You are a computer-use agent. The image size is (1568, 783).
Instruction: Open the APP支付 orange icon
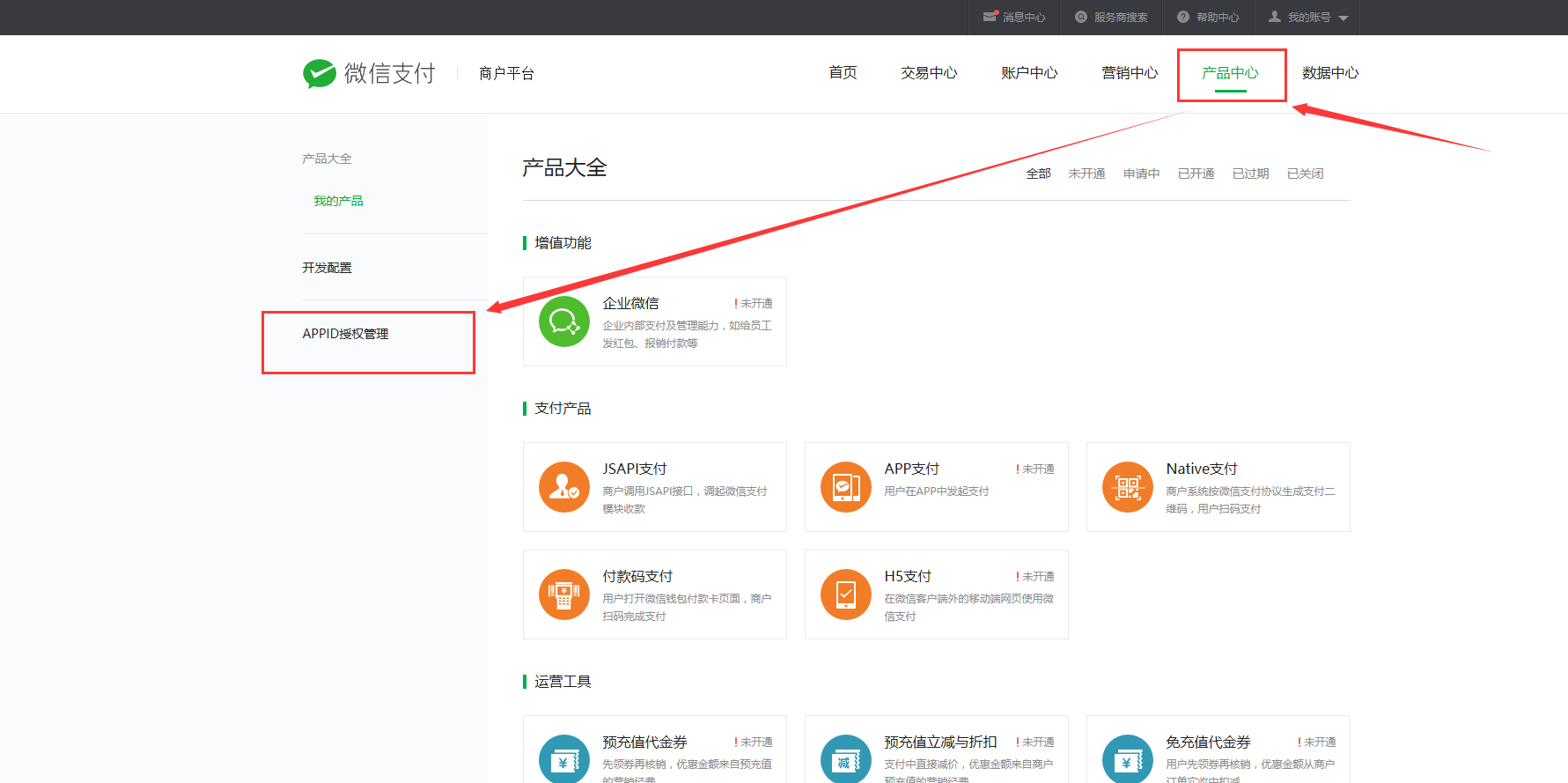[846, 487]
